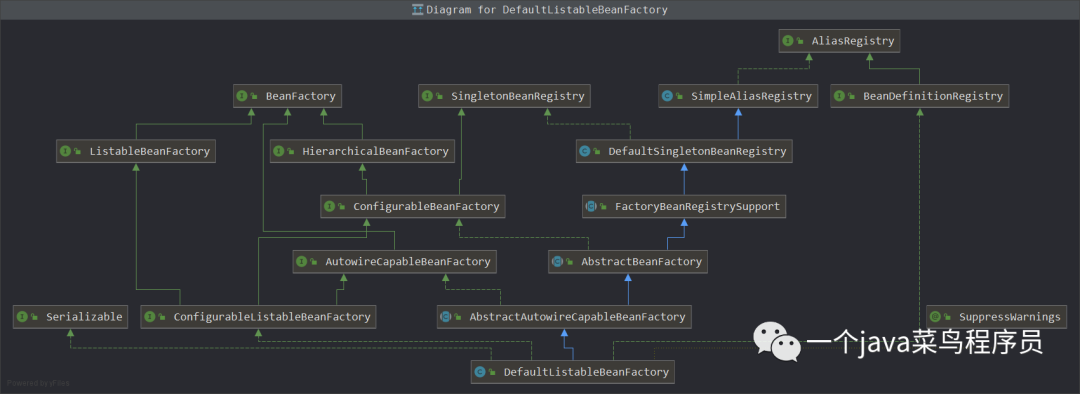Click the interface icon on BeanFactory
This screenshot has width=1080, height=394.
242,96
